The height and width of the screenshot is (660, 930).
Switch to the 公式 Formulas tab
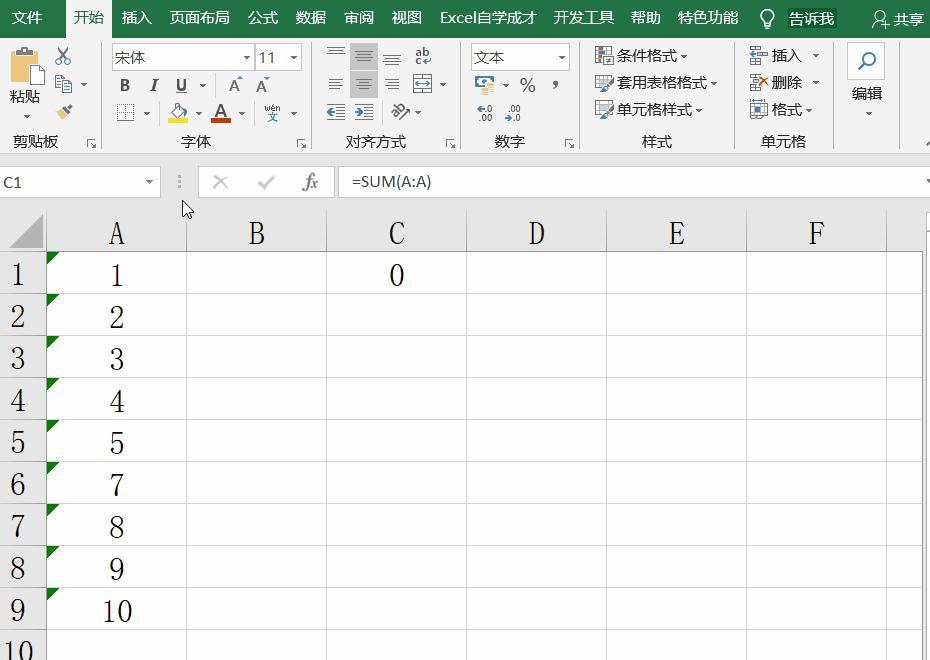click(x=263, y=18)
